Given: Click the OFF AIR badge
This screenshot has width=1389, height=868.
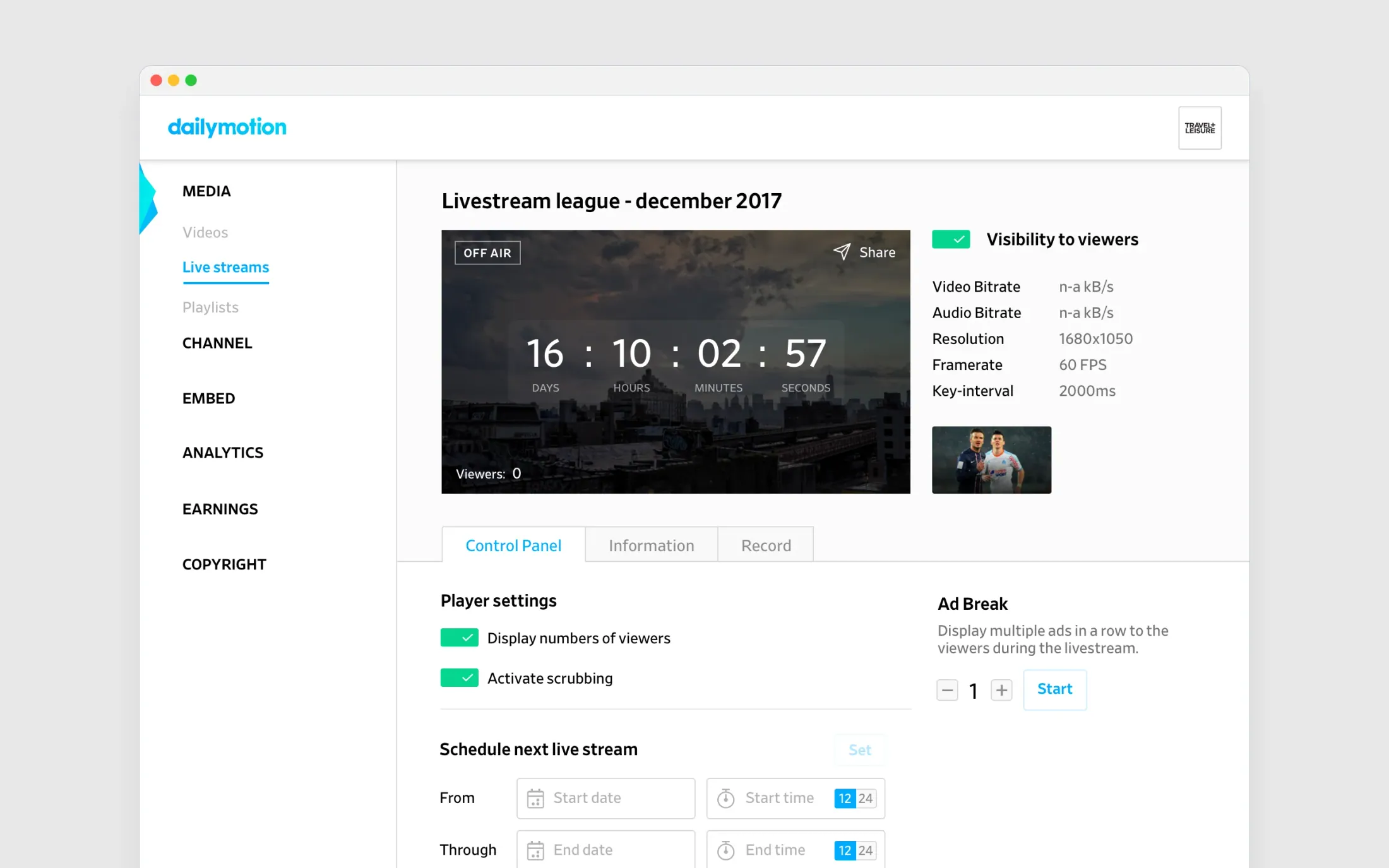Looking at the screenshot, I should click(487, 253).
